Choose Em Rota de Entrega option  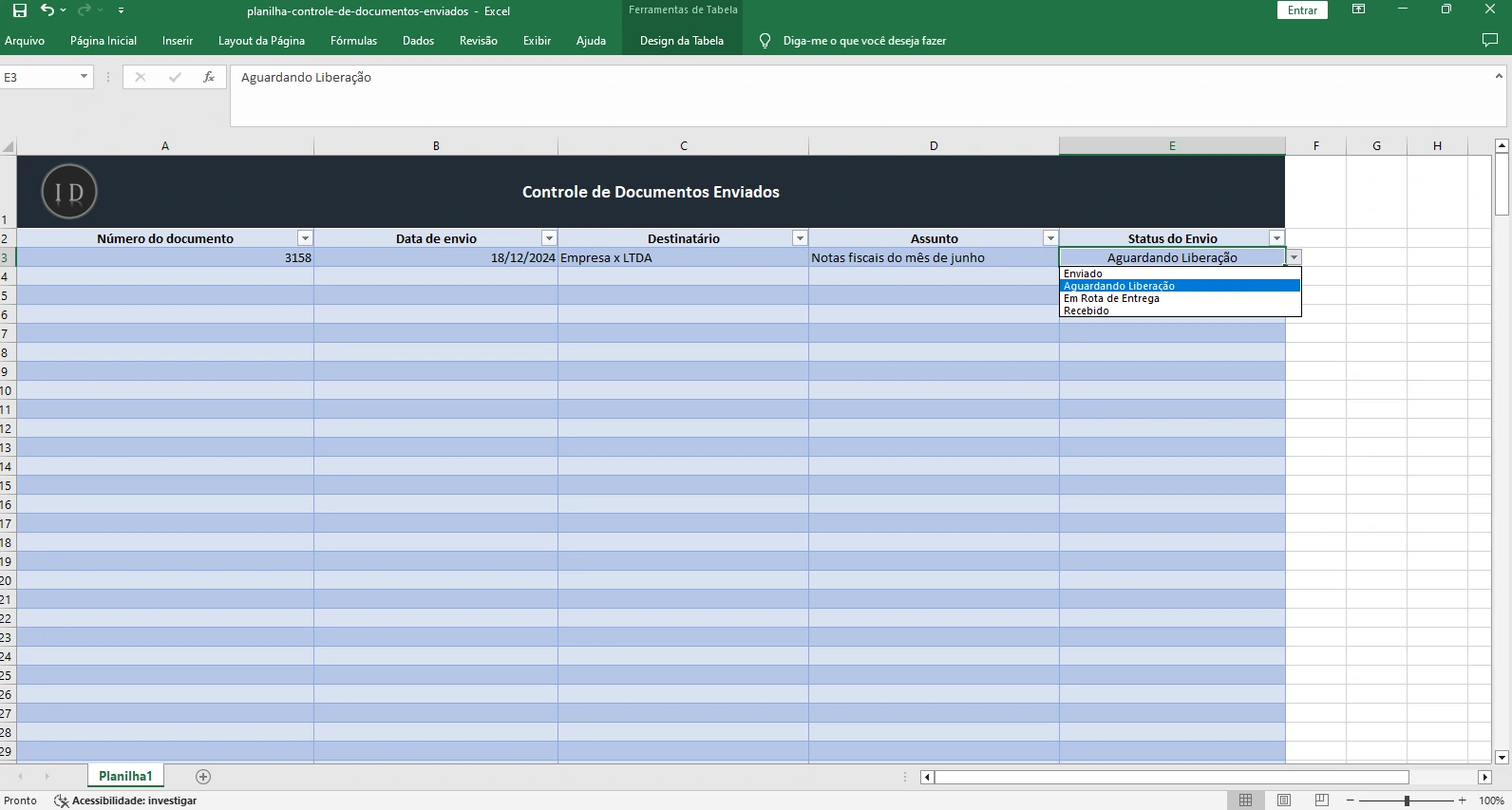click(x=1181, y=298)
